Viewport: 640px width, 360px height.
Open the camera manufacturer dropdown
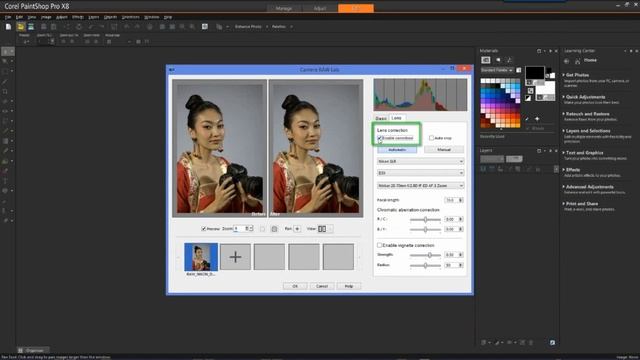[x=420, y=162]
